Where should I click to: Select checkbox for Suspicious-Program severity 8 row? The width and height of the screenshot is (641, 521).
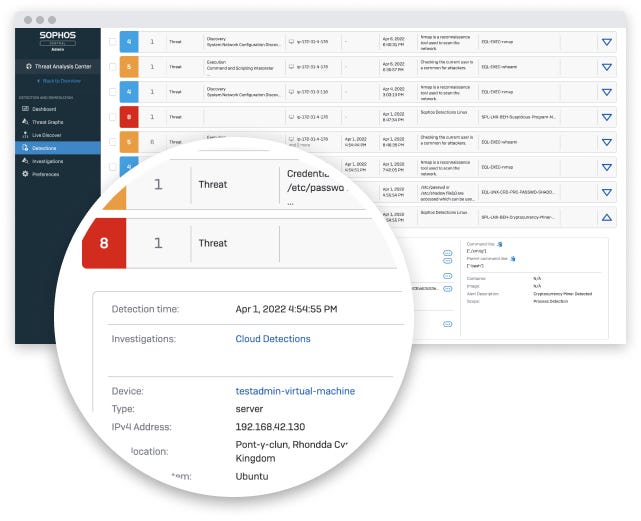pyautogui.click(x=112, y=117)
